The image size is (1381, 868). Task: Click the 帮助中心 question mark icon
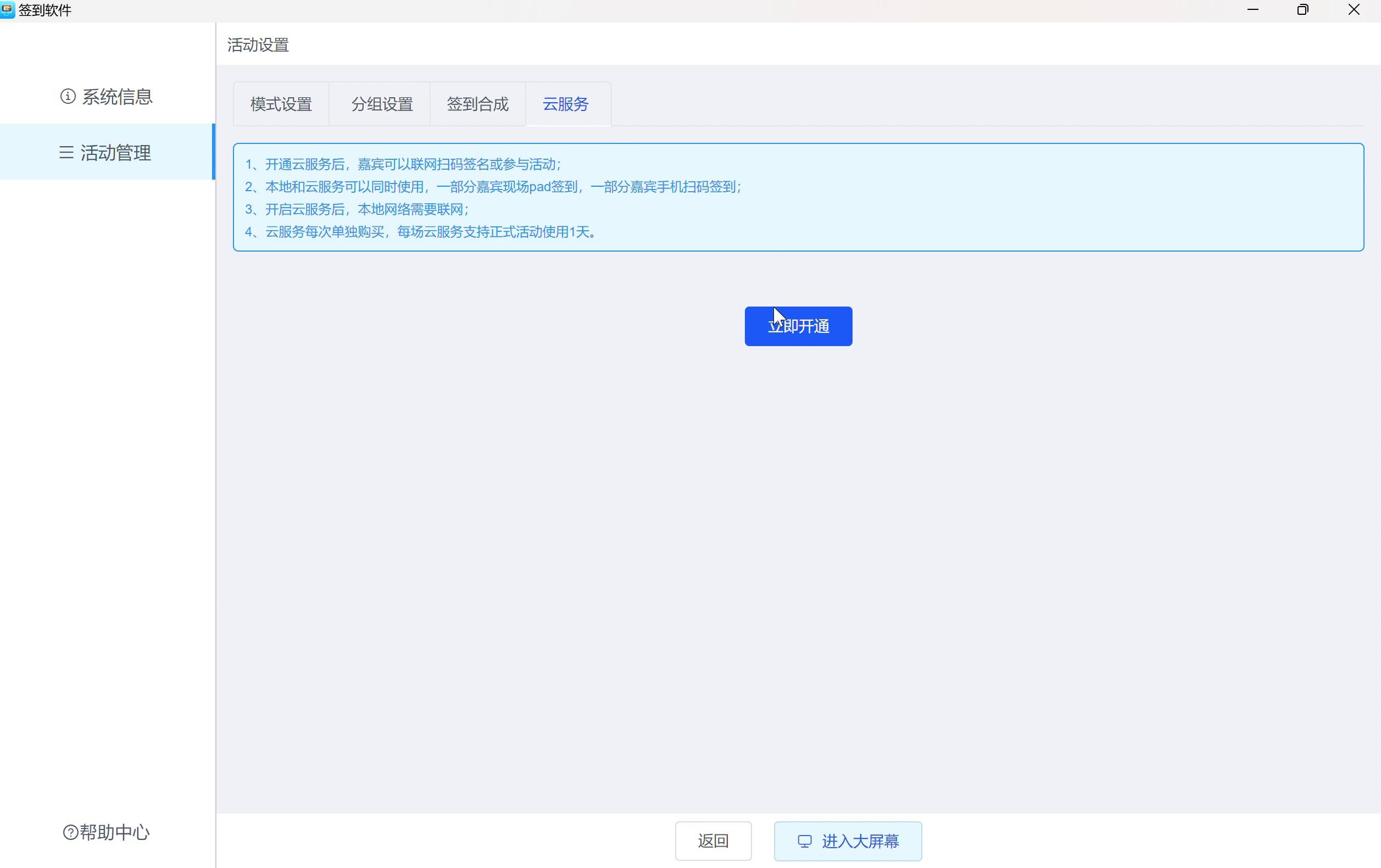point(70,832)
